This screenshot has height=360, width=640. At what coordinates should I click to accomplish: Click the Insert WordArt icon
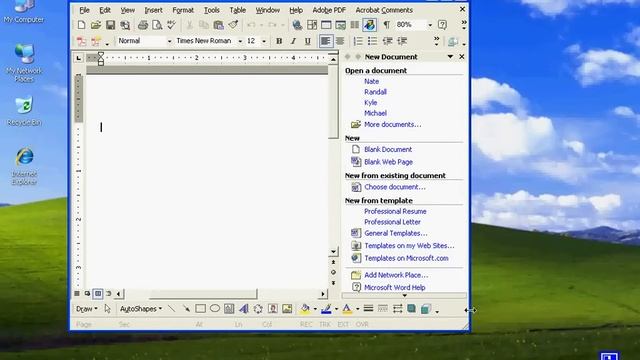point(244,309)
